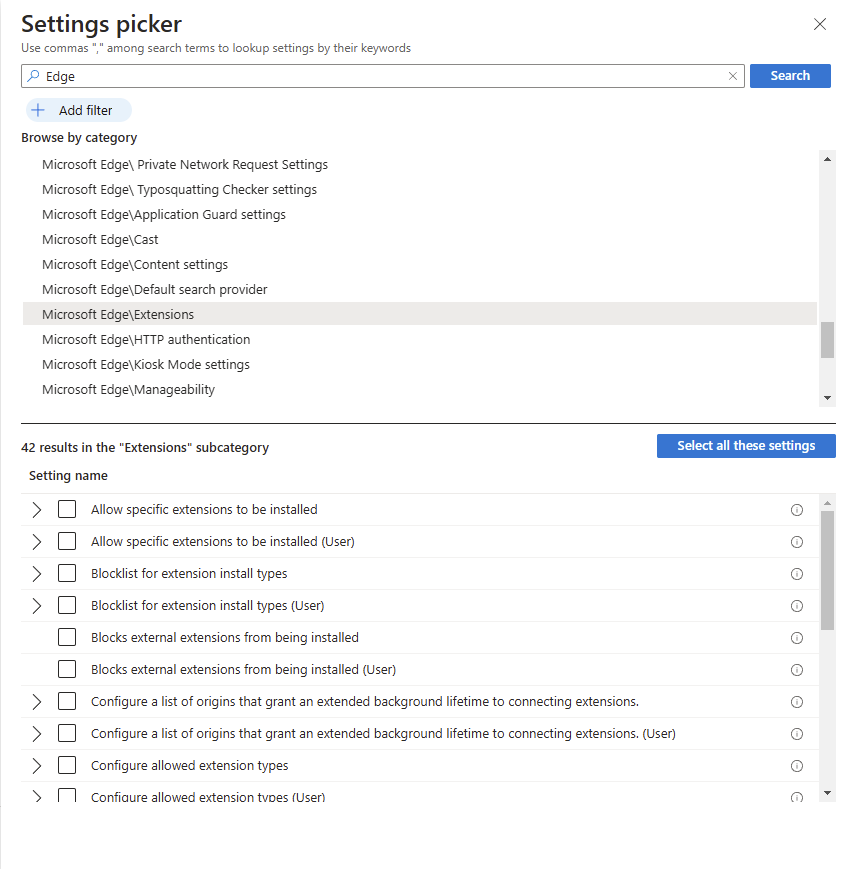Viewport: 853px width, 869px height.
Task: Enable Configure allowed extension types checkbox
Action: tap(67, 765)
